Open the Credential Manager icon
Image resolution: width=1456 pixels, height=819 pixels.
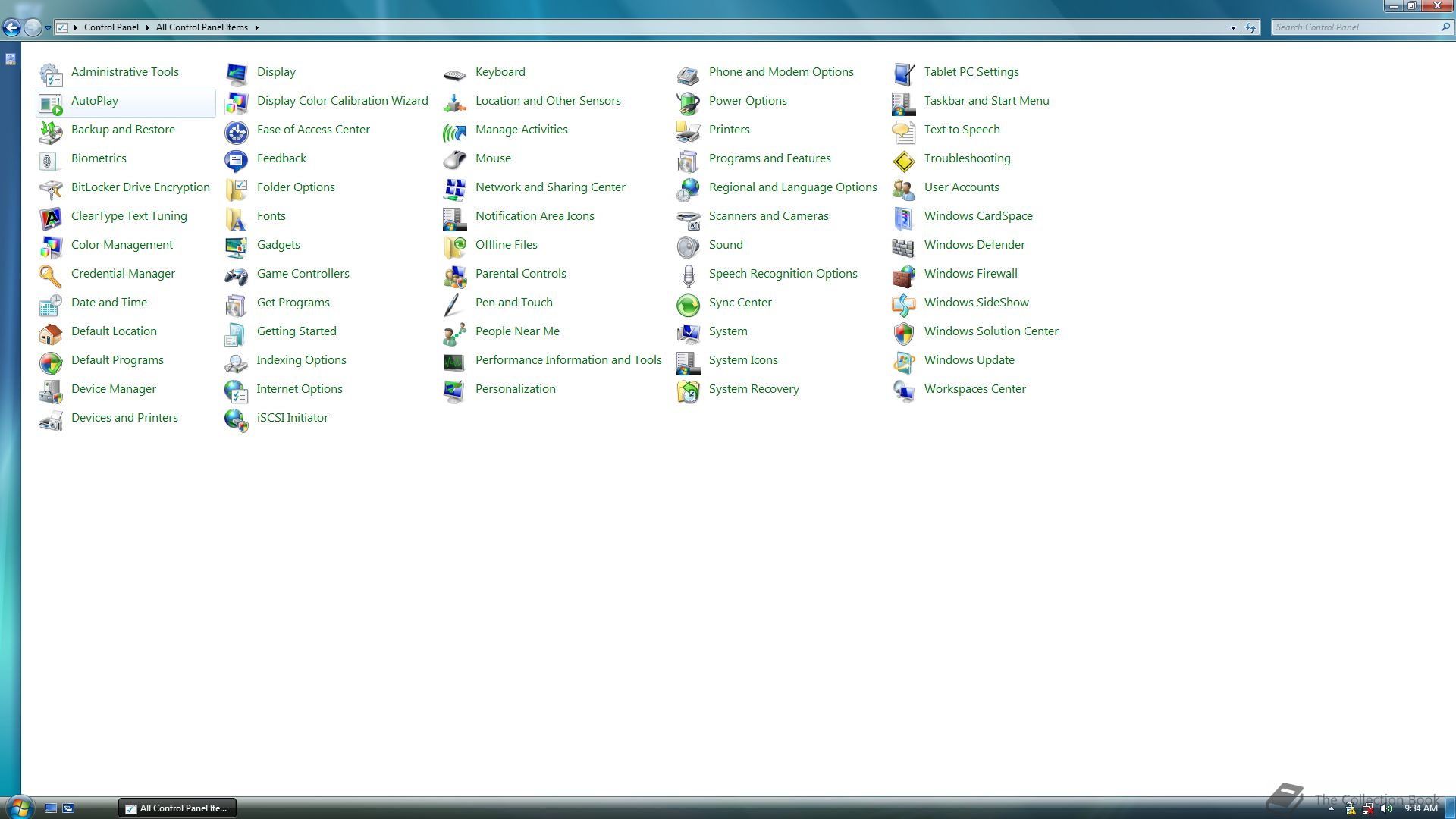(51, 276)
